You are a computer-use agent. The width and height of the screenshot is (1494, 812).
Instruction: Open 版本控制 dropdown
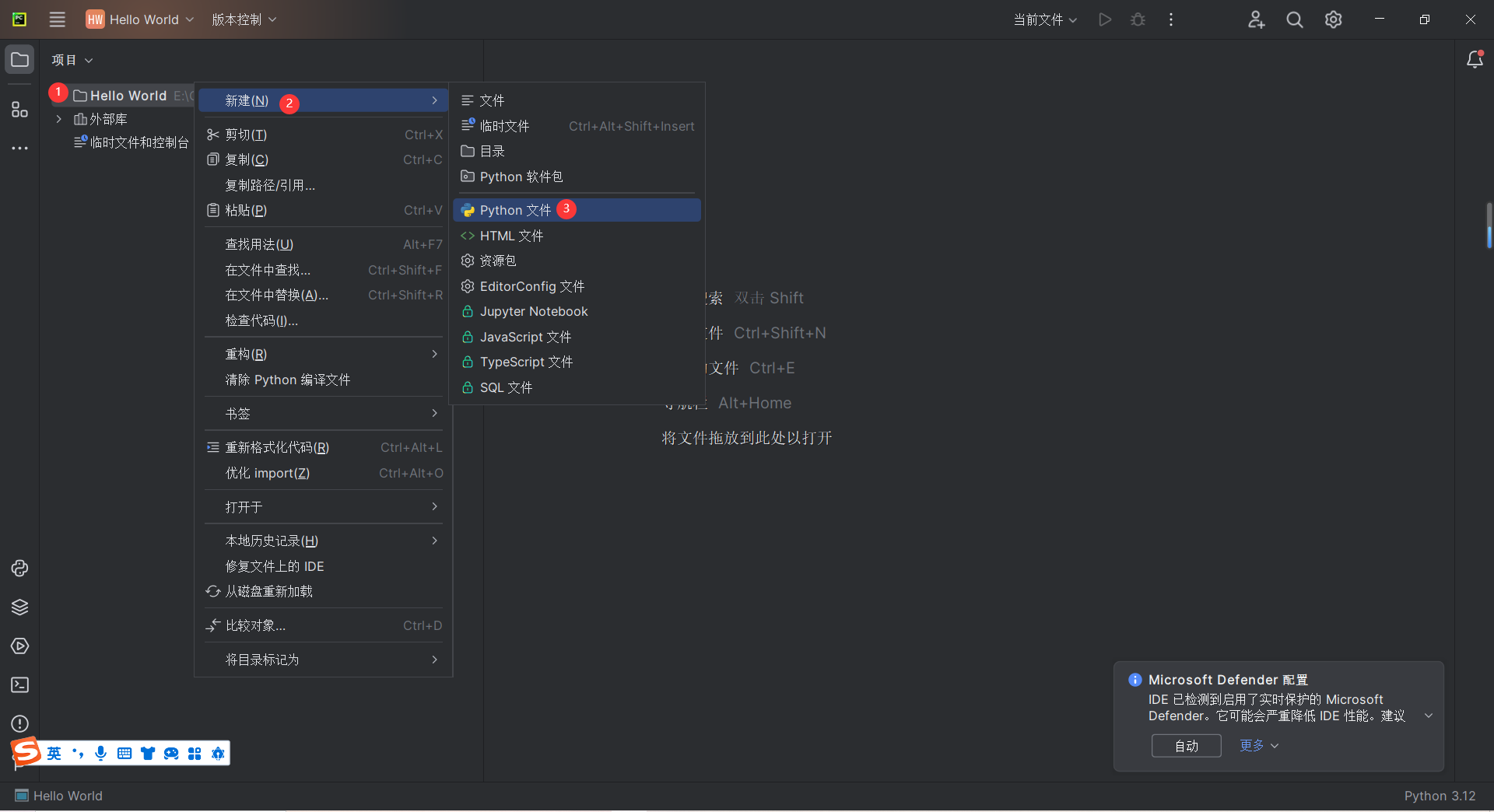pyautogui.click(x=244, y=19)
